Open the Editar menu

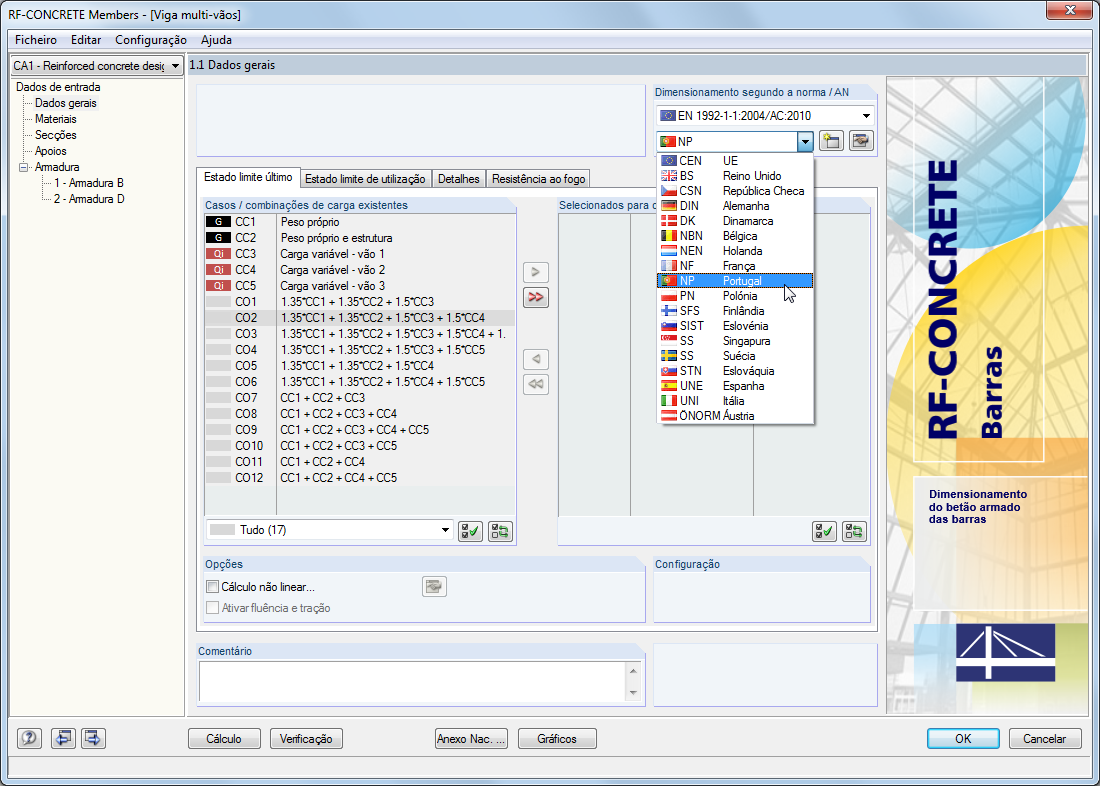pos(86,40)
